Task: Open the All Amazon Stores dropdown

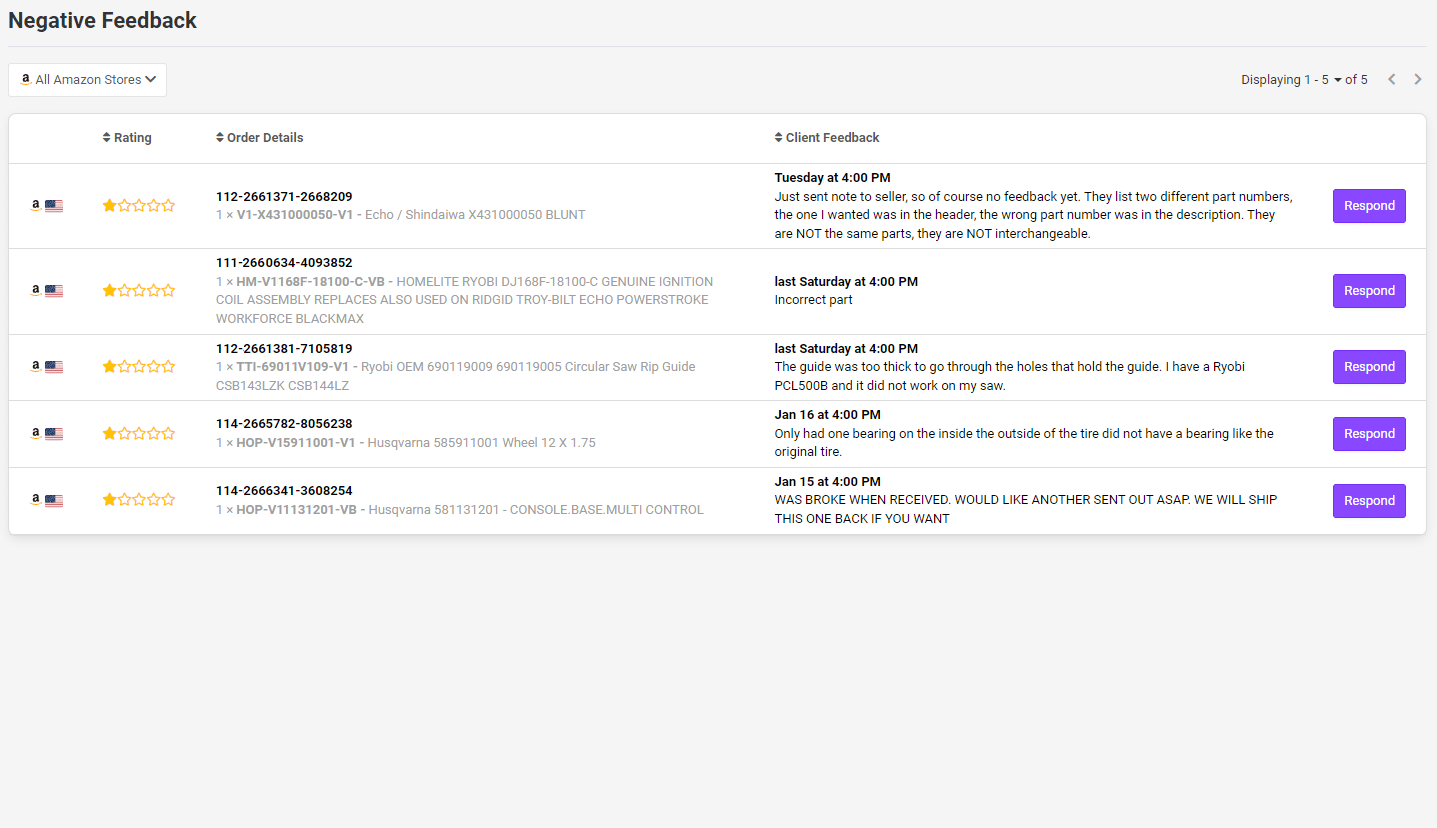Action: coord(88,80)
